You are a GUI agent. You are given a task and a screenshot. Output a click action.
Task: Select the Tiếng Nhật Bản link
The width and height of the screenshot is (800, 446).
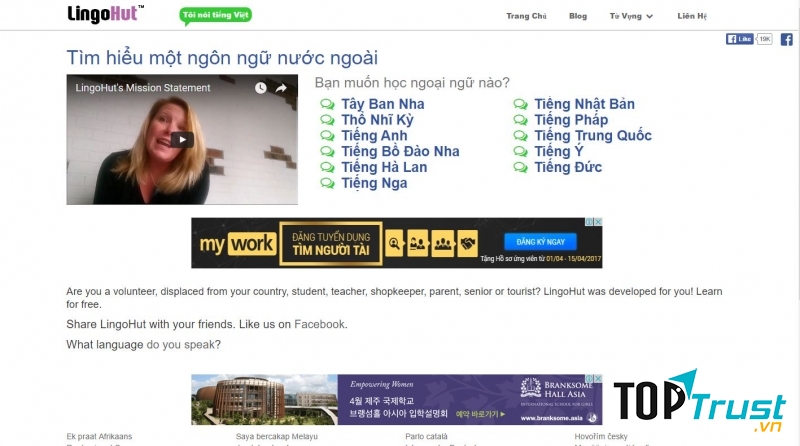[584, 104]
